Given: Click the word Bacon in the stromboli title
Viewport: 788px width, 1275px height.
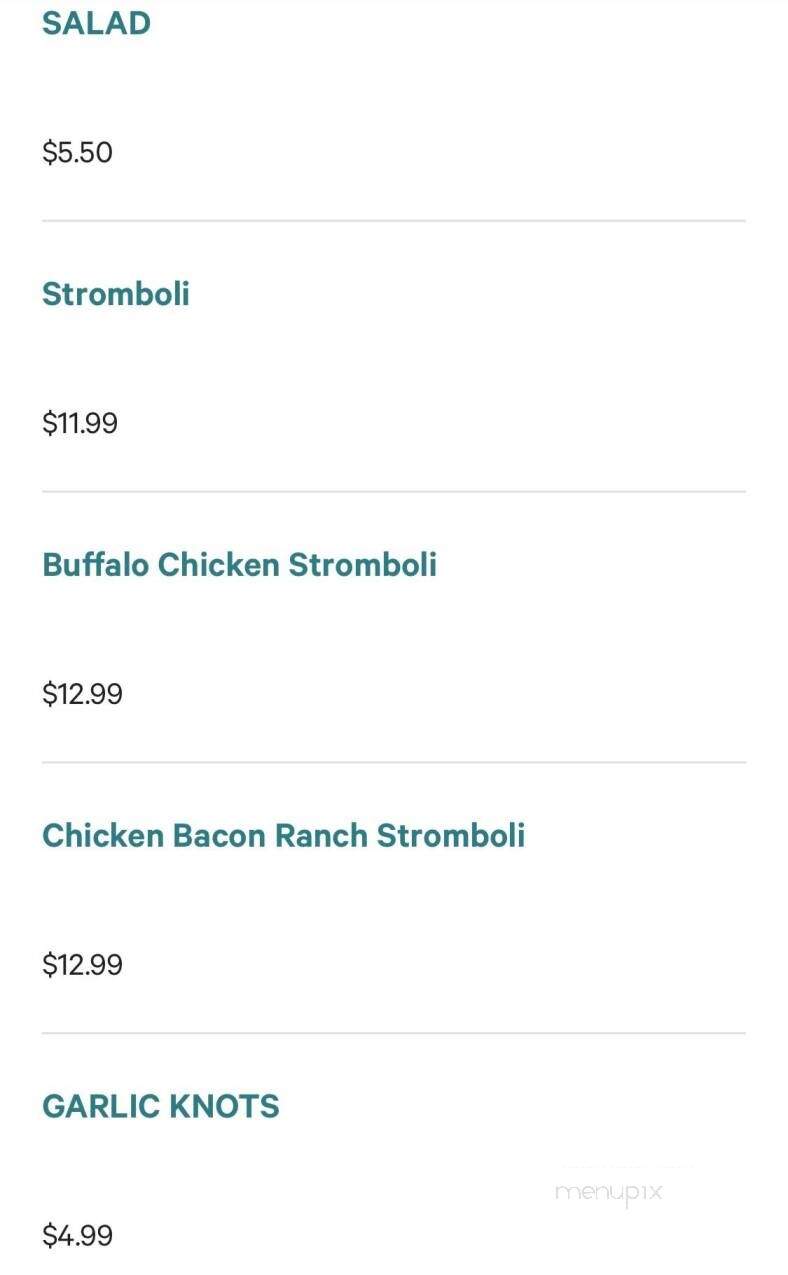Looking at the screenshot, I should pyautogui.click(x=219, y=836).
